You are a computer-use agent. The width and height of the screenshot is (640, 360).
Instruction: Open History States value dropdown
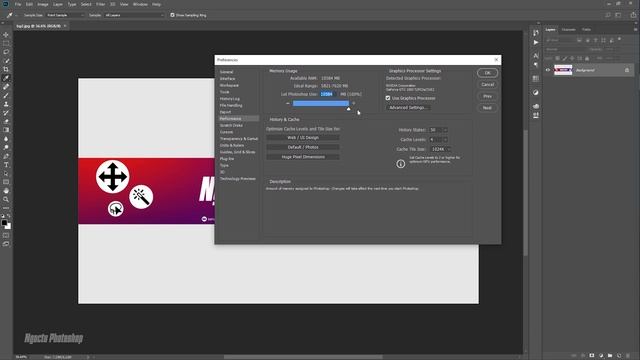click(x=445, y=130)
